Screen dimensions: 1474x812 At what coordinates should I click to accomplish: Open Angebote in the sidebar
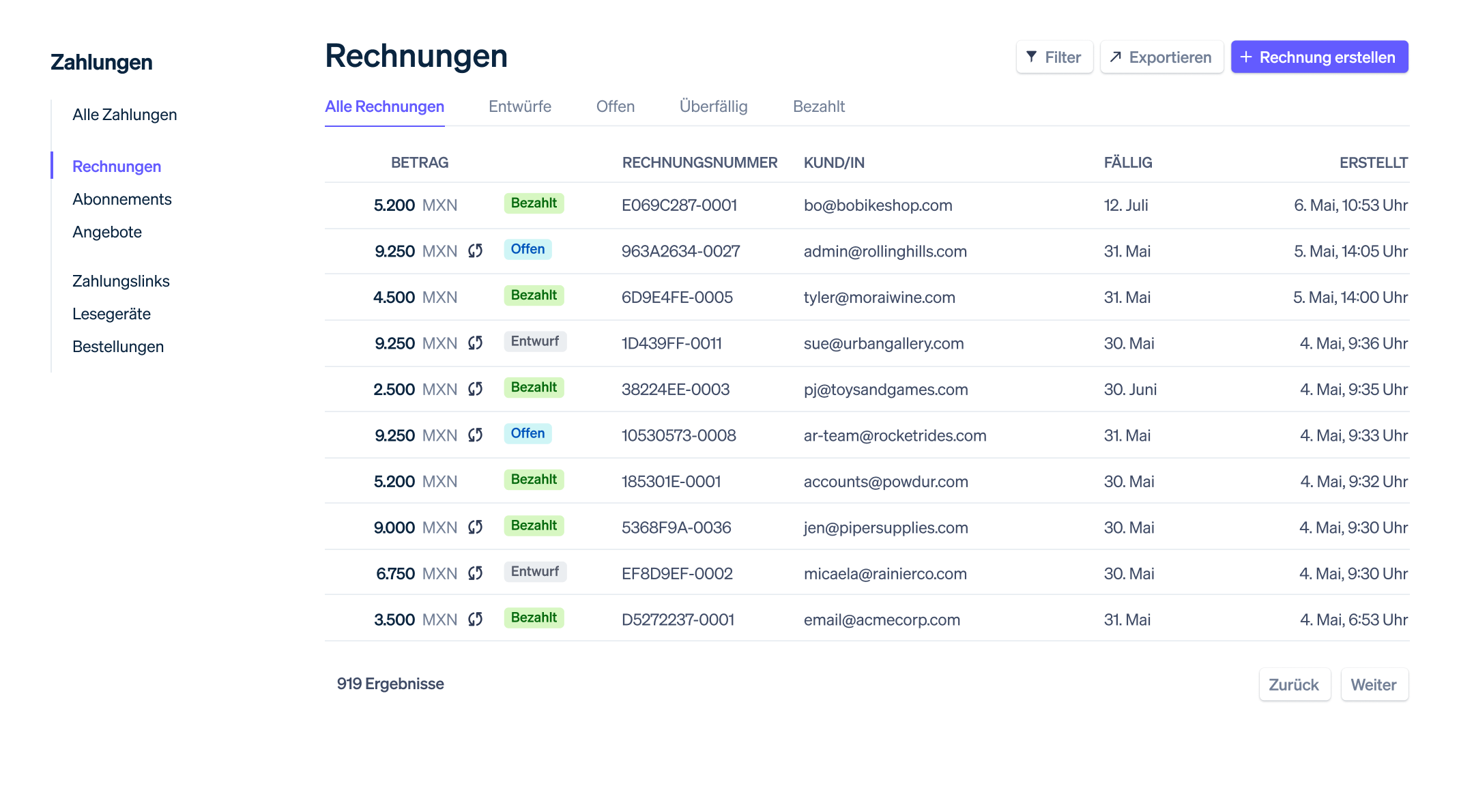point(107,232)
